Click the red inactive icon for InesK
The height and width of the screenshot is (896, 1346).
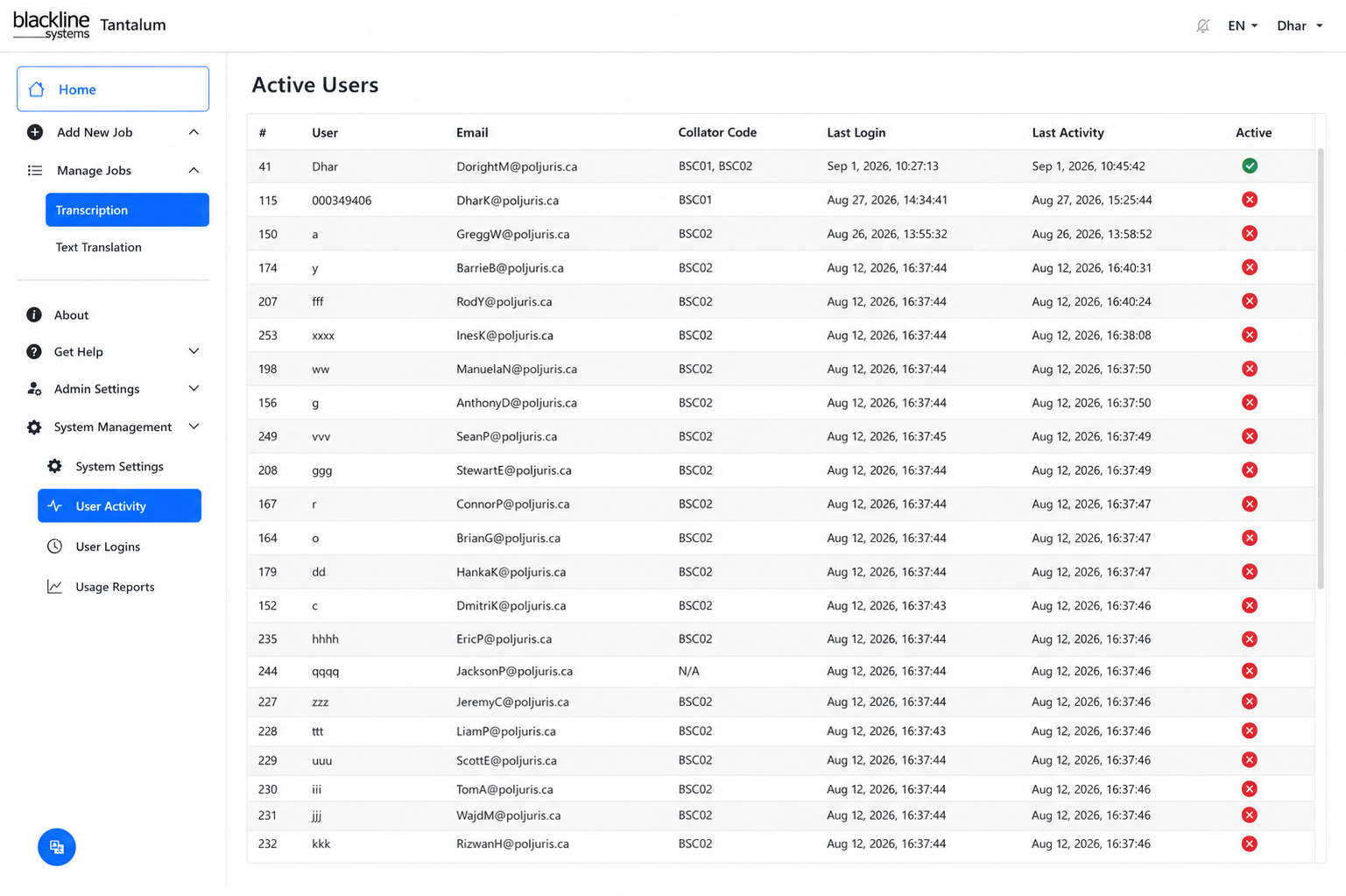tap(1250, 335)
